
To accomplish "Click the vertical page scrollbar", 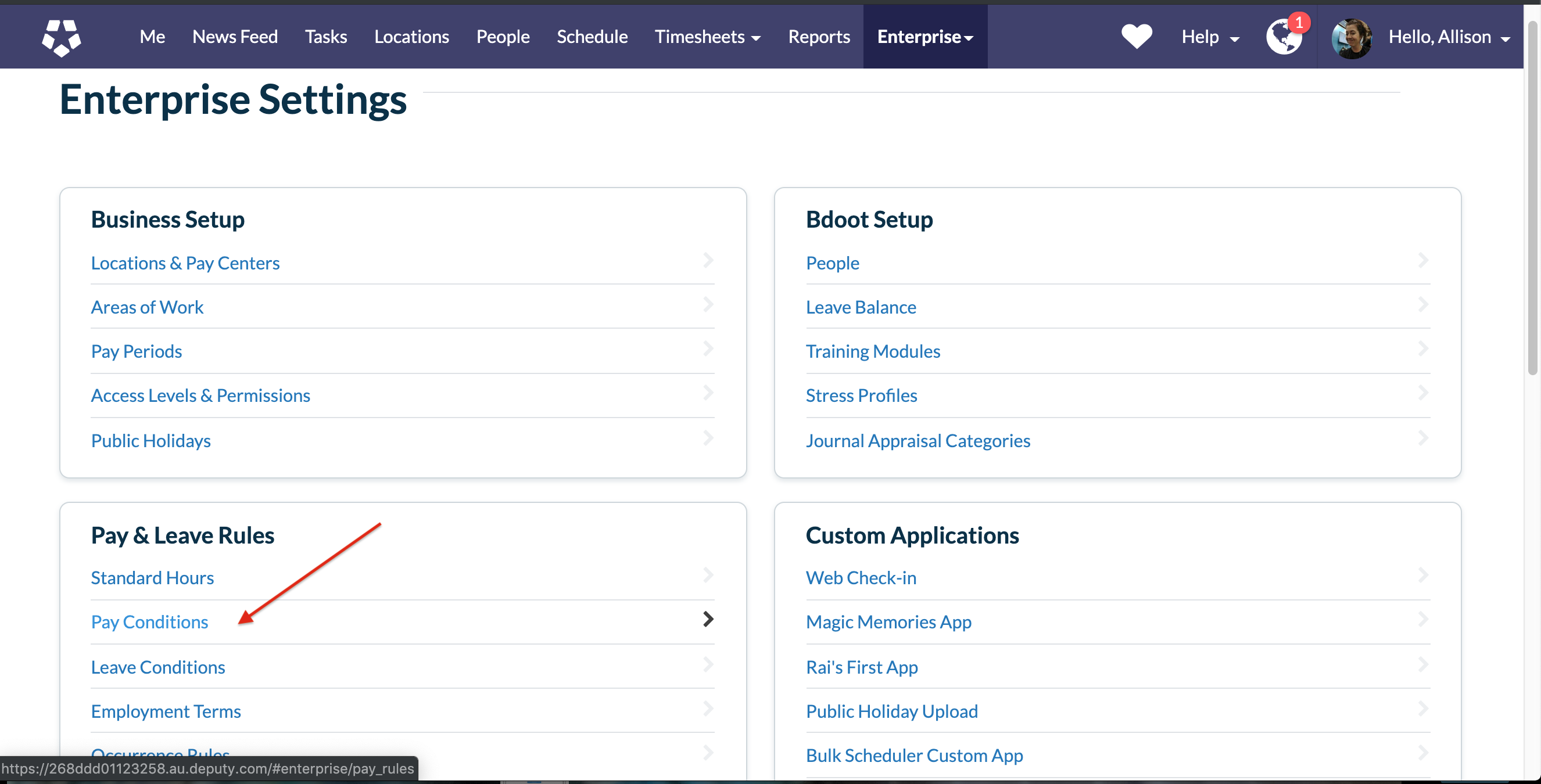I will tap(1532, 197).
